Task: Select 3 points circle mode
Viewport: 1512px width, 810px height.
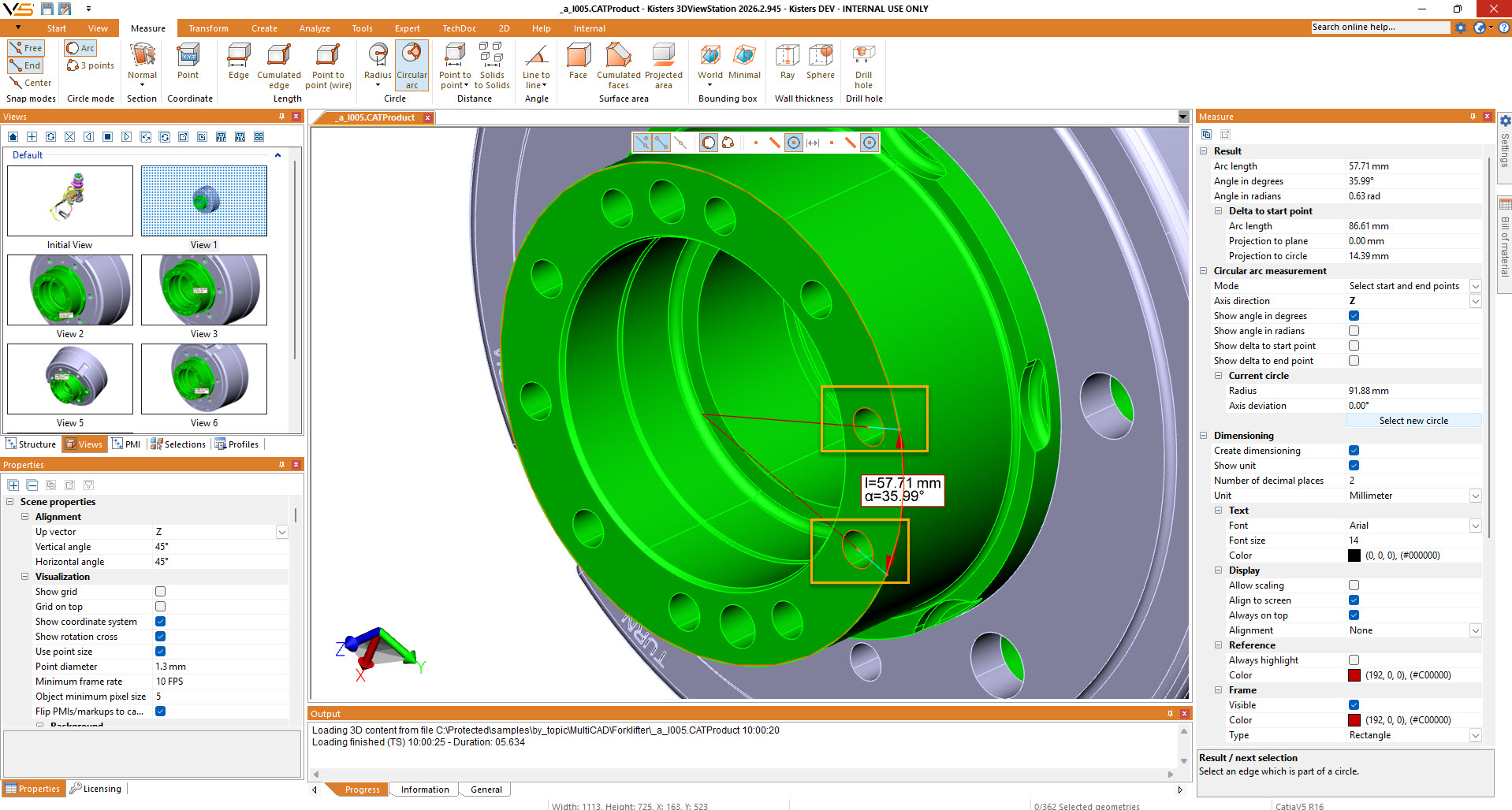Action: coord(91,65)
